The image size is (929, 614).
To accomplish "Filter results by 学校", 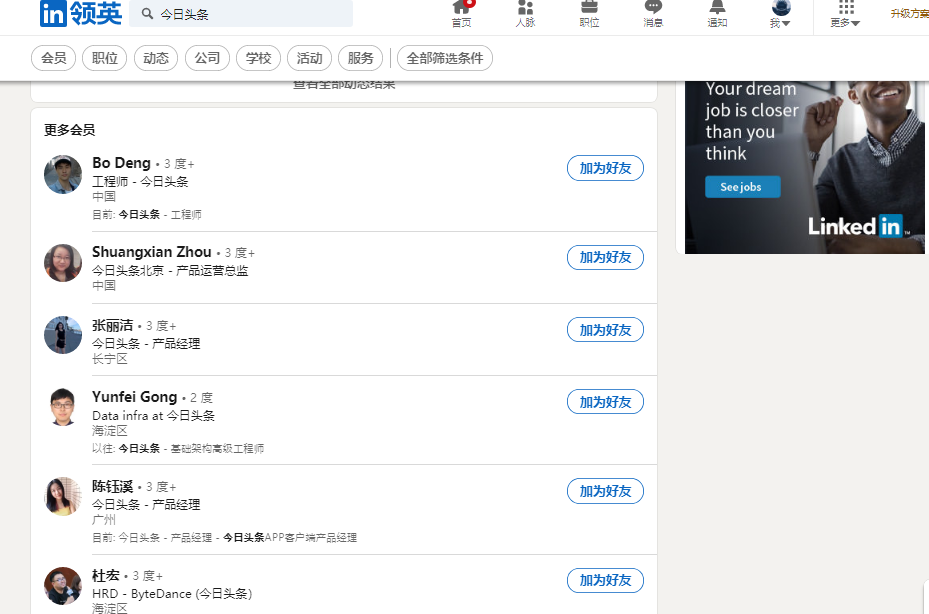I will click(258, 58).
